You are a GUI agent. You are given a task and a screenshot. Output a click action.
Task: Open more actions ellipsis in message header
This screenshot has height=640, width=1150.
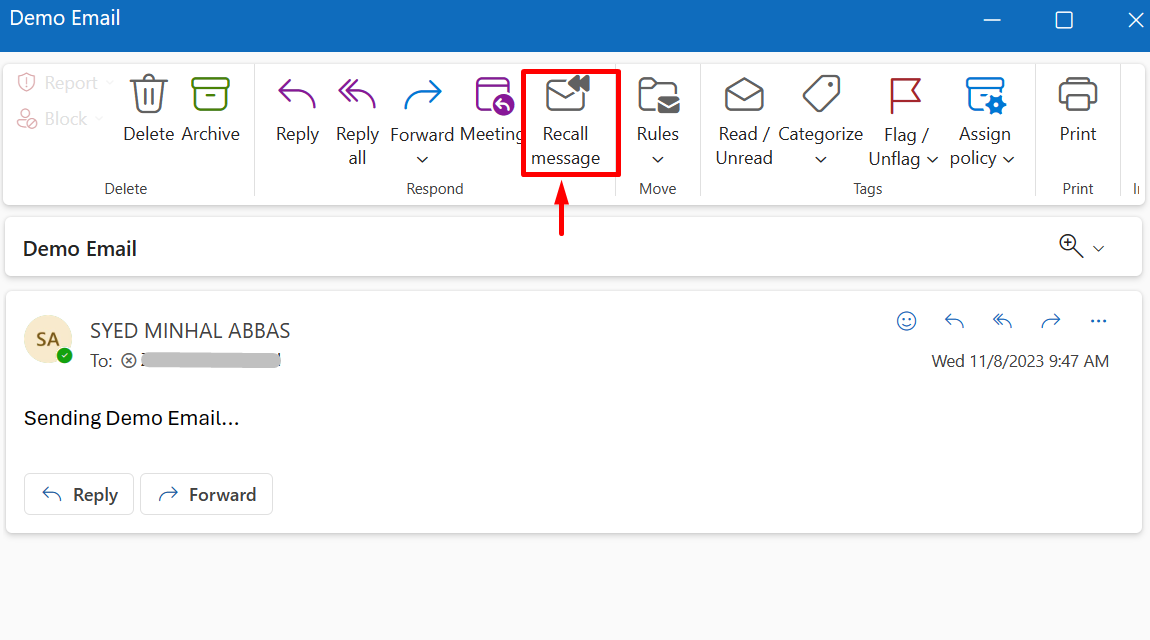pyautogui.click(x=1098, y=321)
